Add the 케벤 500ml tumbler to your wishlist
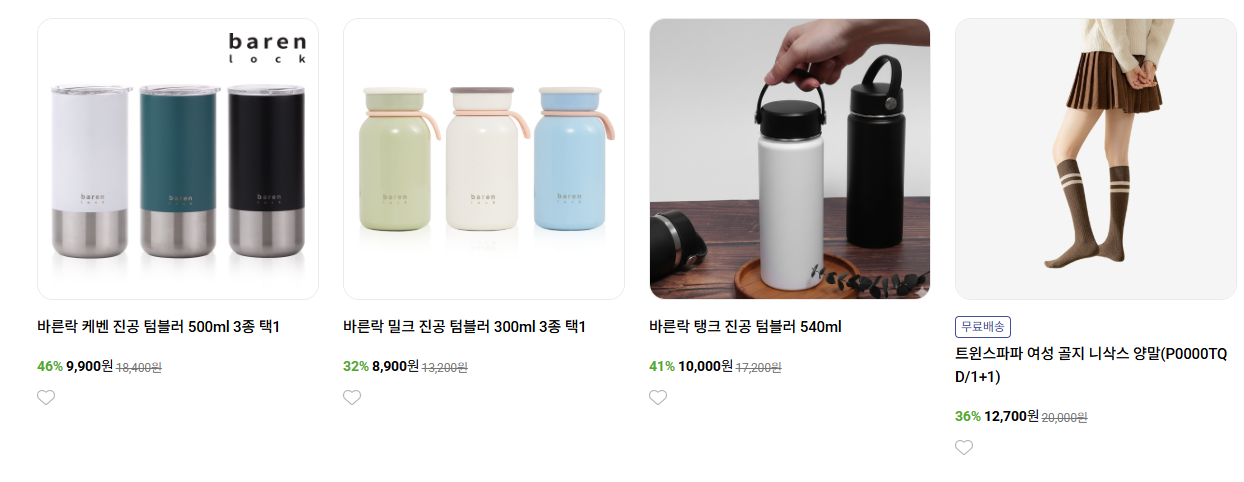Screen dimensions: 1244x482 click(46, 397)
